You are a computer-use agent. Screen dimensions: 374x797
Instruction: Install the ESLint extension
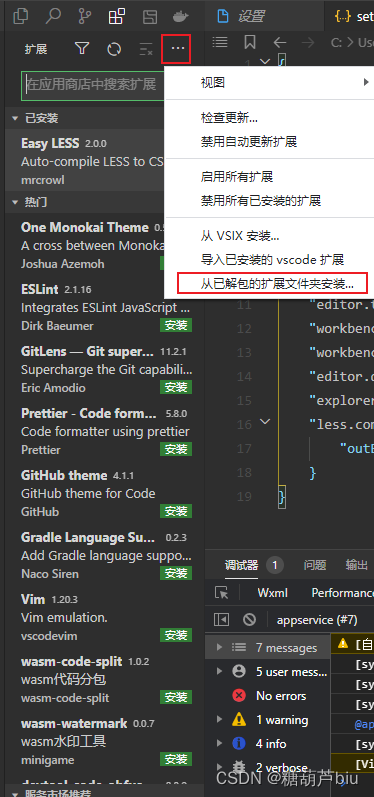tap(176, 325)
